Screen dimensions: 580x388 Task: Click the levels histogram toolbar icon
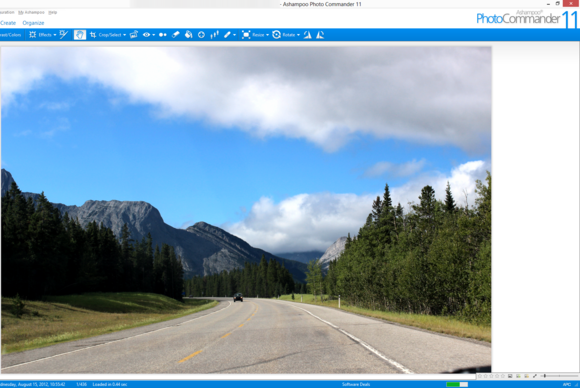214,35
